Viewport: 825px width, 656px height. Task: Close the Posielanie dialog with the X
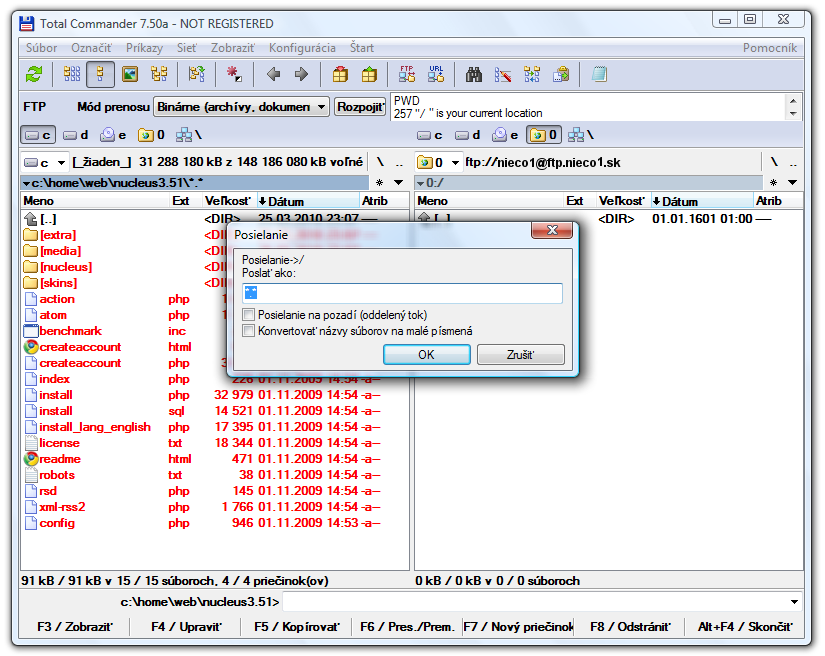pos(552,230)
